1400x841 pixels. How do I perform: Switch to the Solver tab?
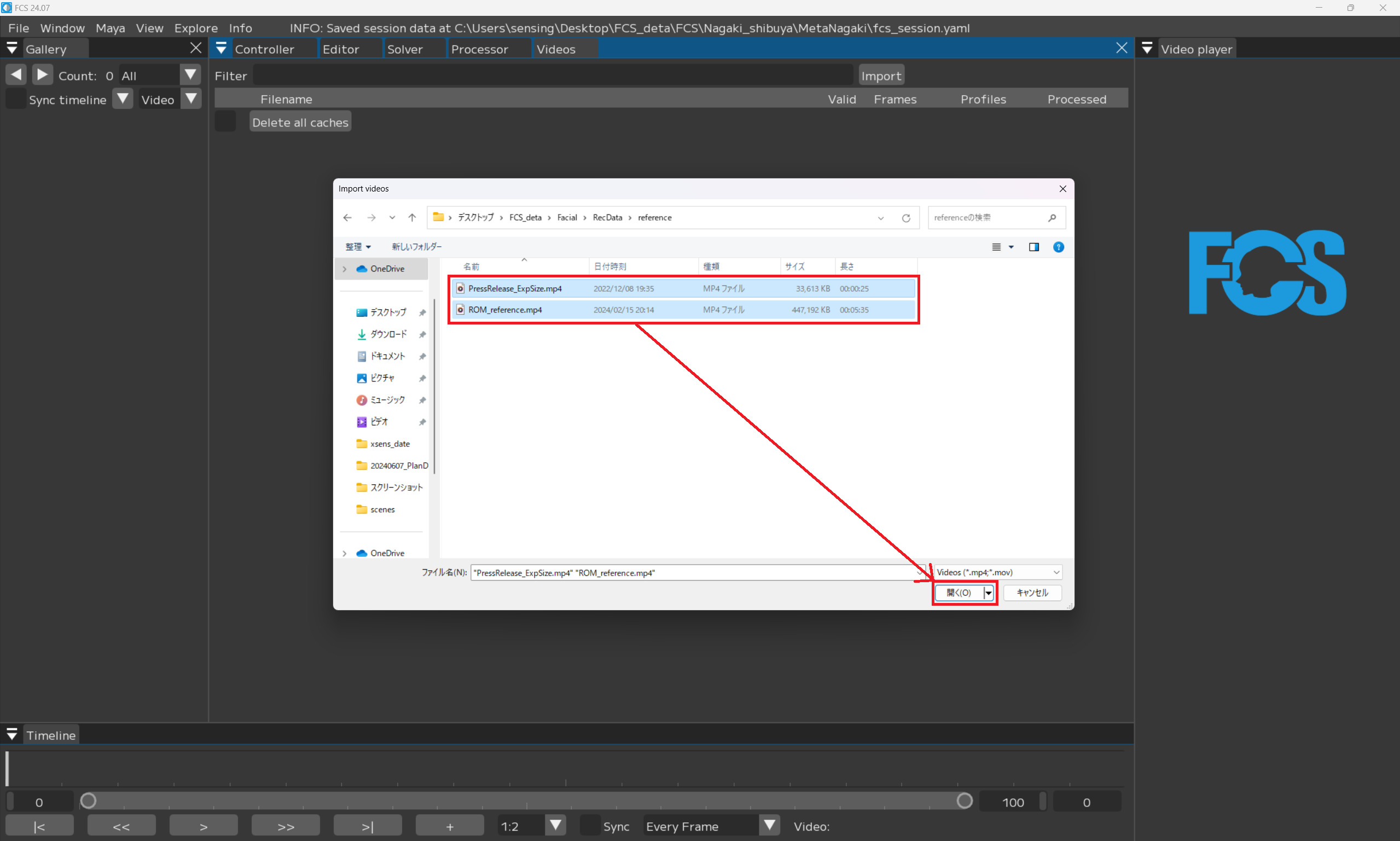(x=404, y=49)
